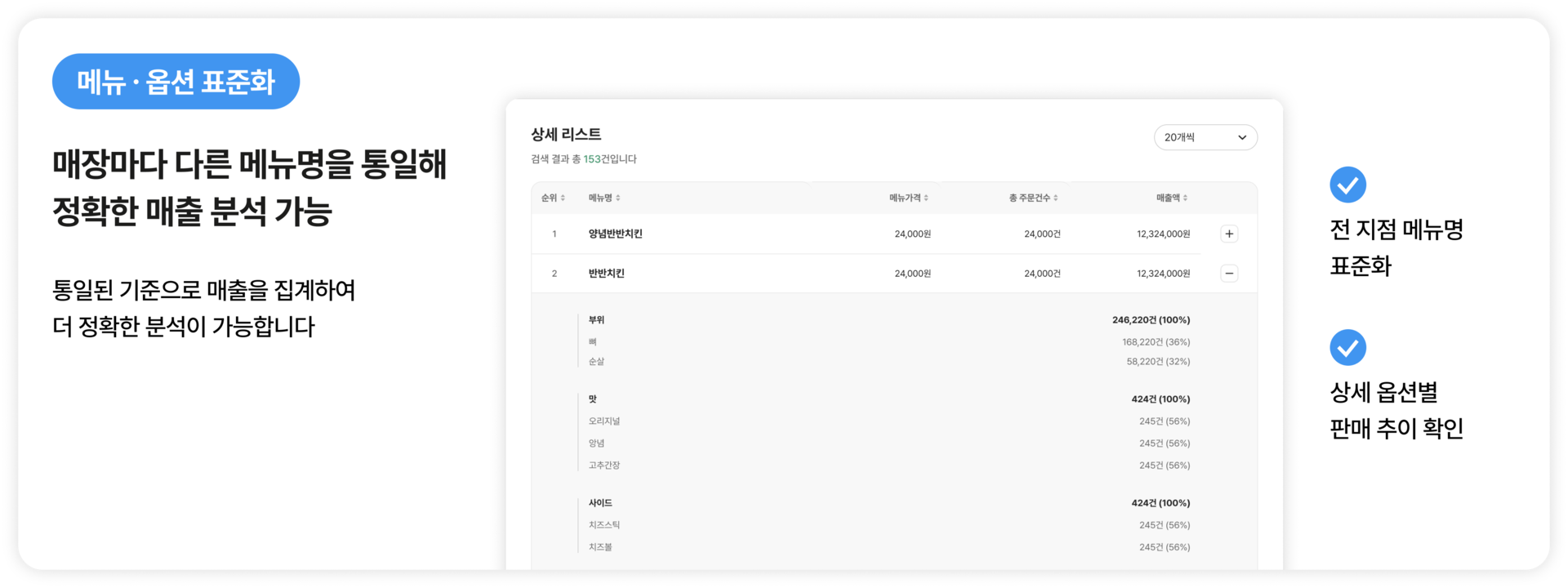
Task: Click the 메뉴 · 옵션 표준화 blue badge
Action: pos(176,82)
